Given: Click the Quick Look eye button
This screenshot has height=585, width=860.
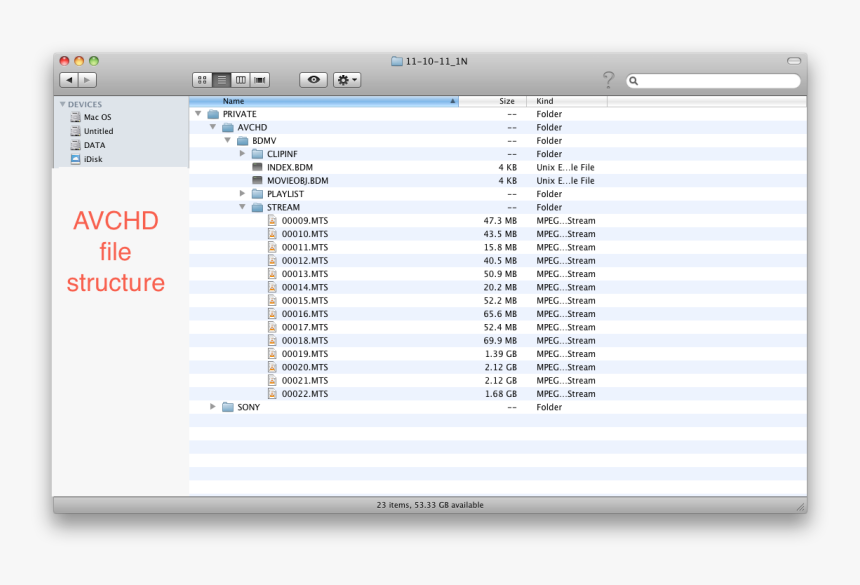Looking at the screenshot, I should (x=313, y=80).
